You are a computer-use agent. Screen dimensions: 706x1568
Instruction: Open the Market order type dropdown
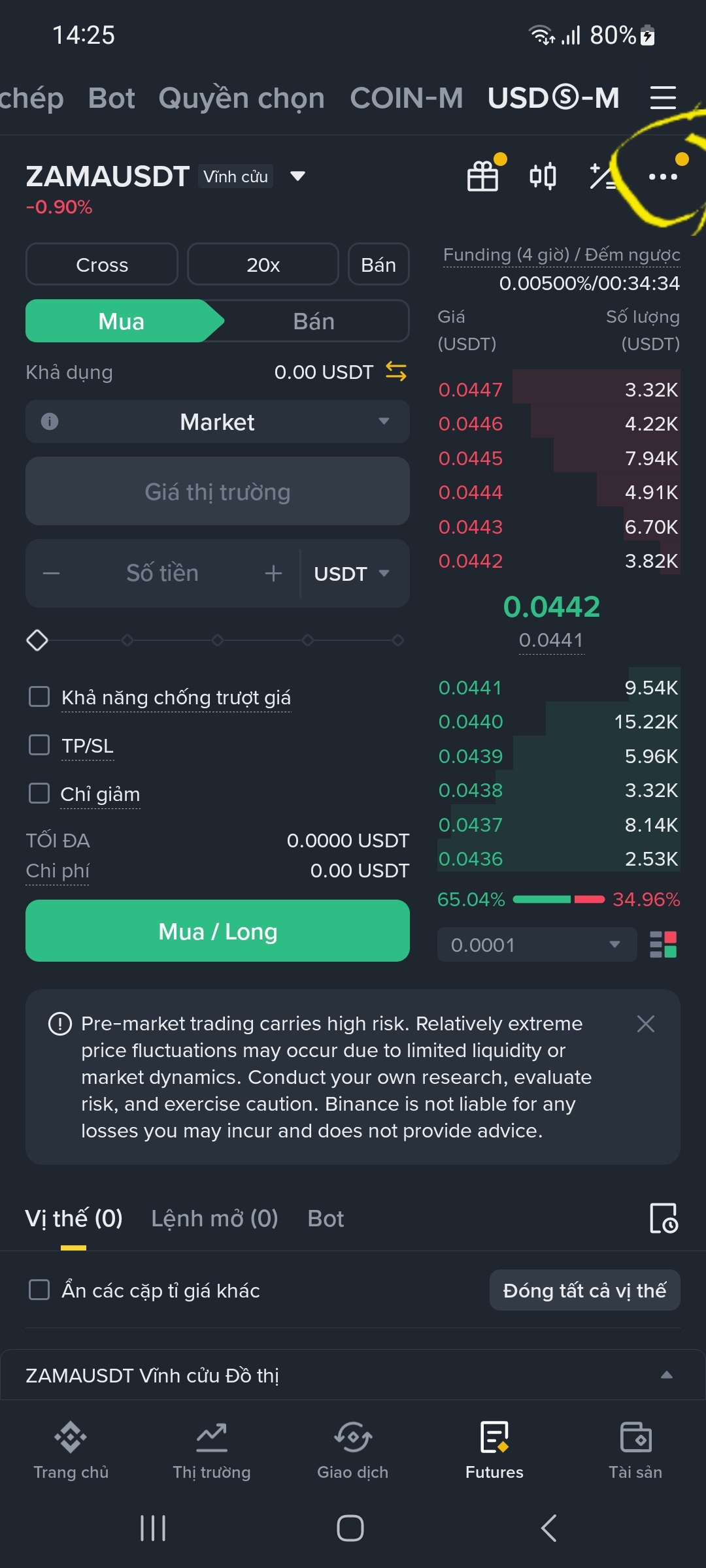pos(218,422)
